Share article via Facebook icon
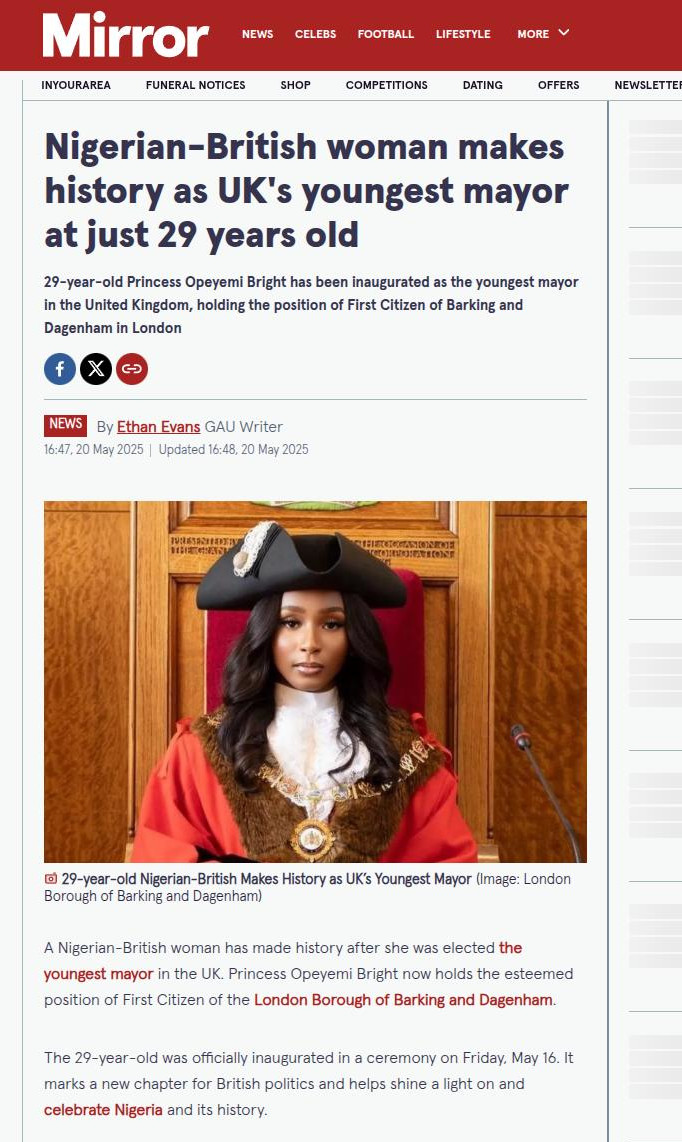The height and width of the screenshot is (1142, 682). pos(60,369)
